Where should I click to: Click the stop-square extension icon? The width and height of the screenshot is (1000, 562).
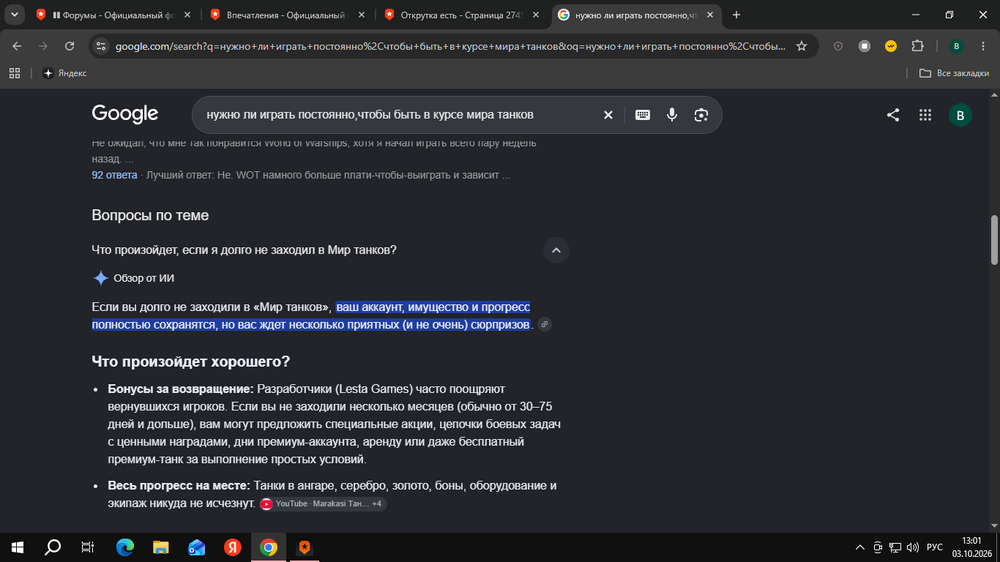point(864,46)
